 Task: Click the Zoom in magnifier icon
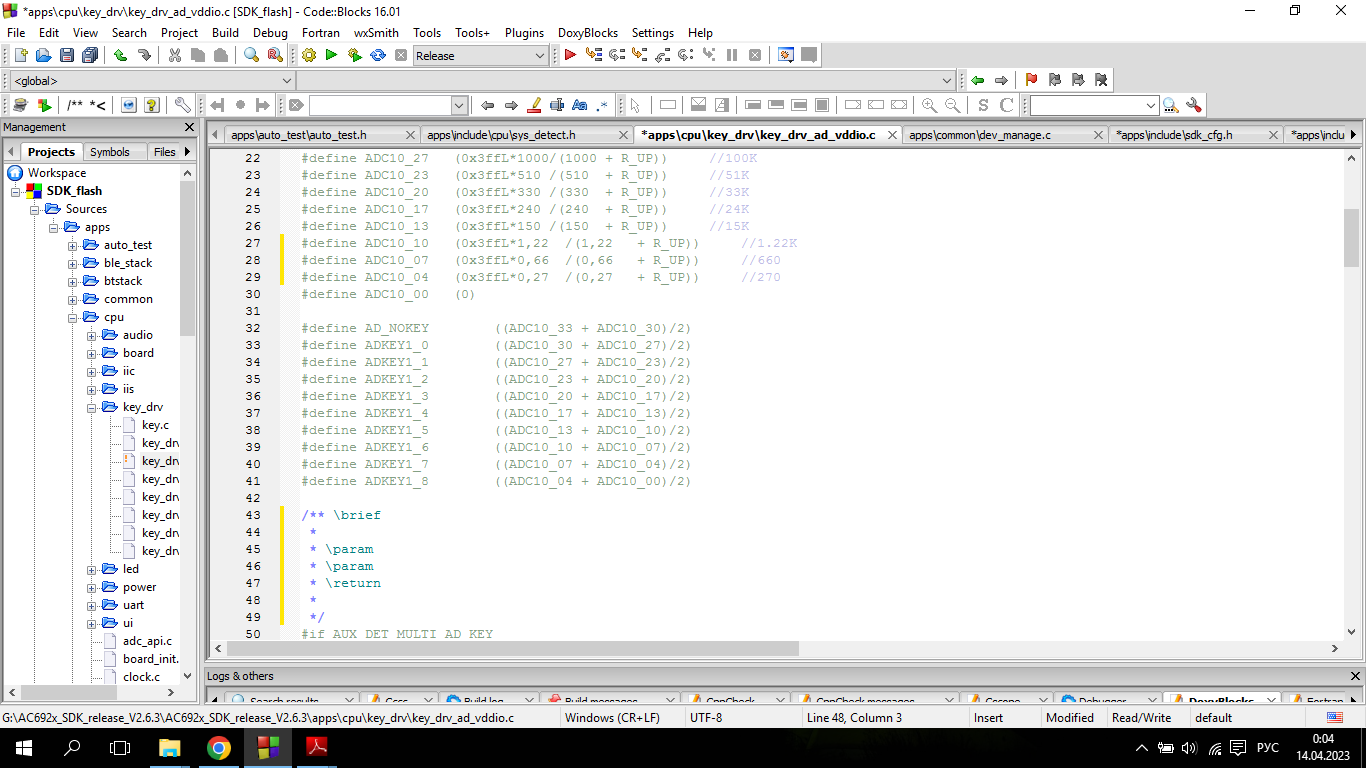click(929, 105)
